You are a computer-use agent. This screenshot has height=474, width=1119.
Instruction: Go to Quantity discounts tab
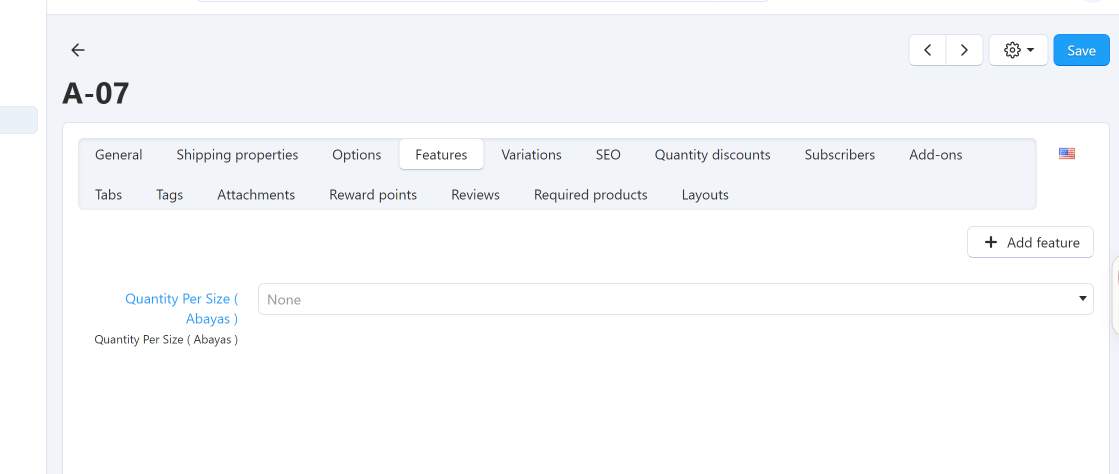point(712,155)
